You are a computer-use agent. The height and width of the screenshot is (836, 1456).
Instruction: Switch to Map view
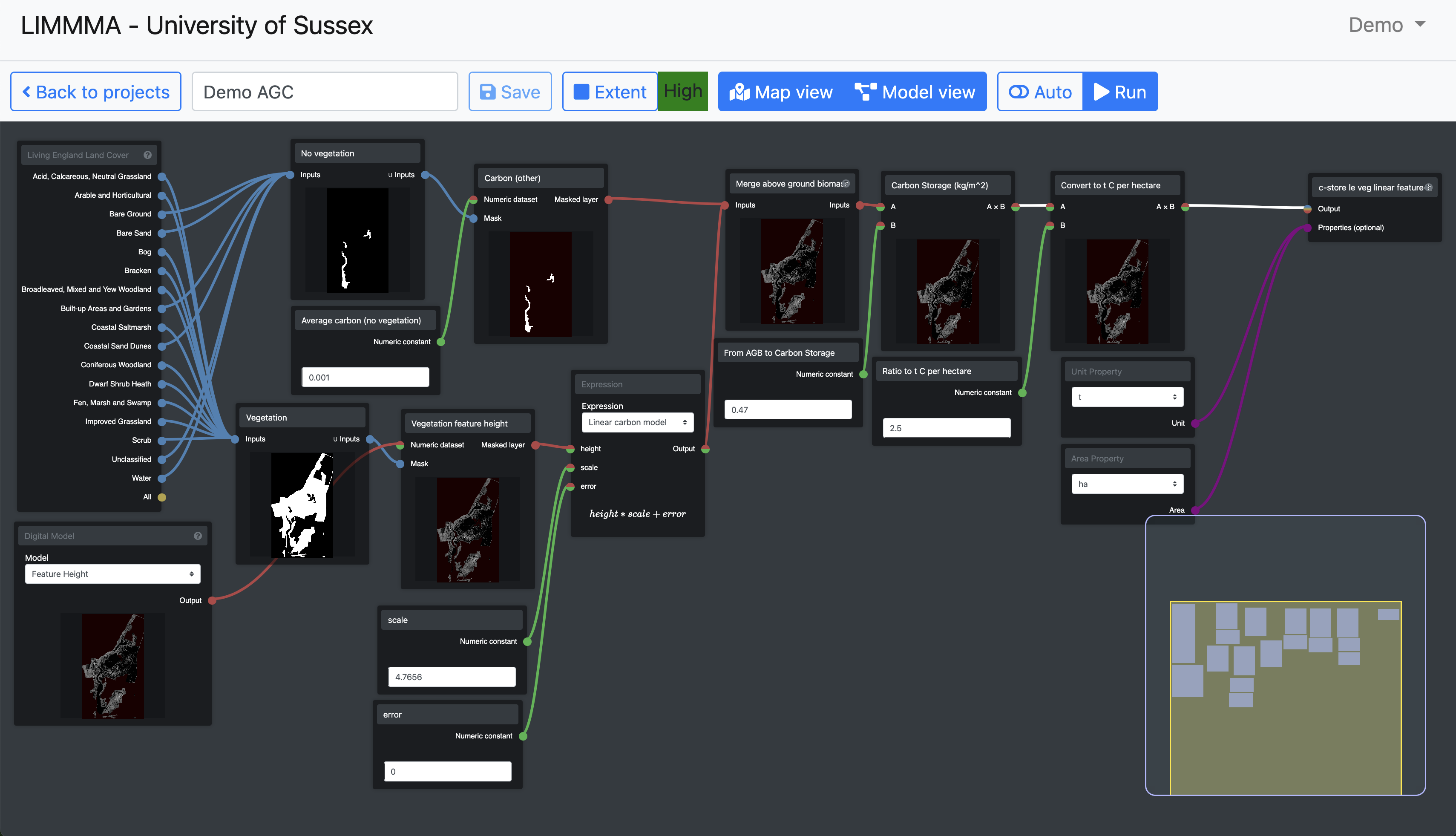pos(781,92)
